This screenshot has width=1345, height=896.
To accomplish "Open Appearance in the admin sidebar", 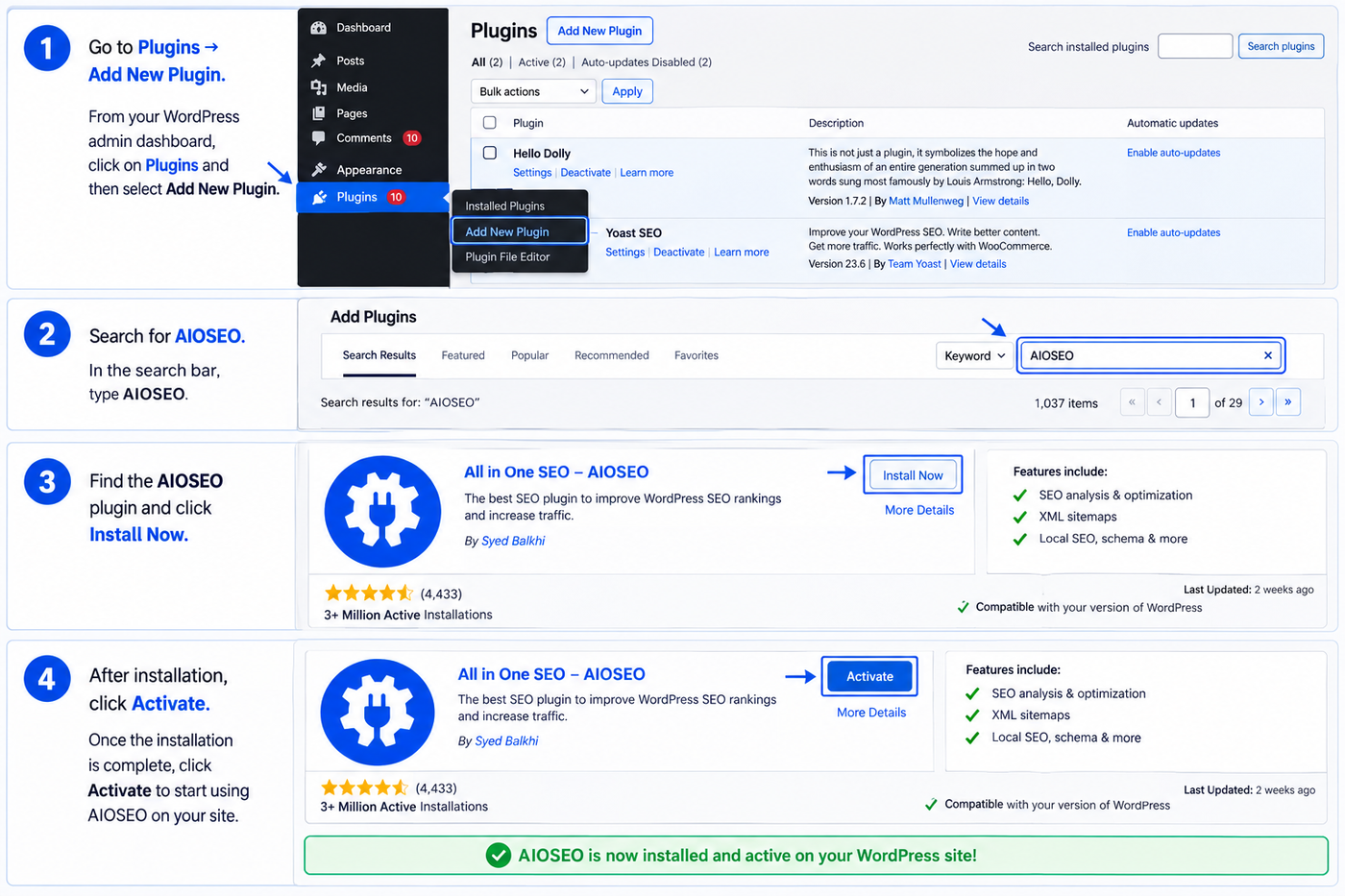I will click(369, 170).
